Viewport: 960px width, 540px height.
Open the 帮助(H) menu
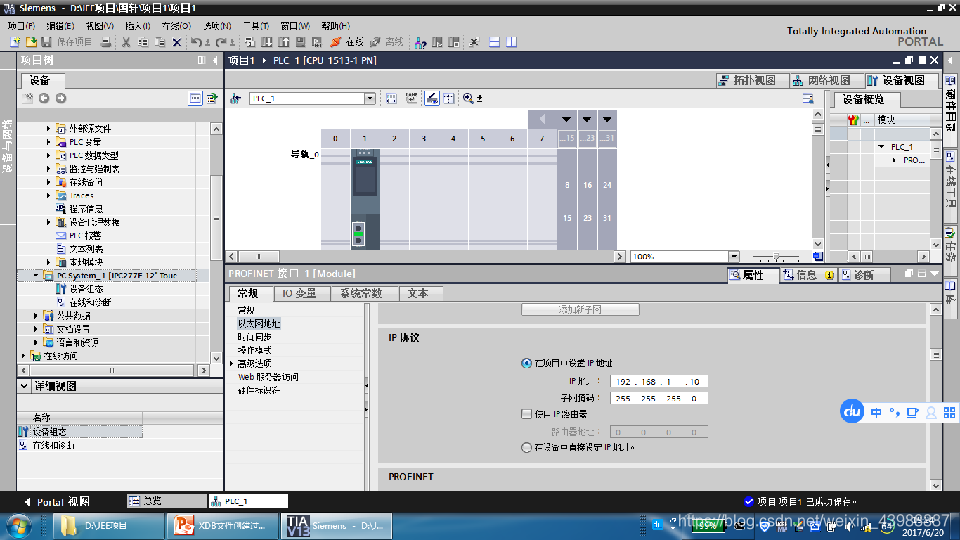click(336, 26)
